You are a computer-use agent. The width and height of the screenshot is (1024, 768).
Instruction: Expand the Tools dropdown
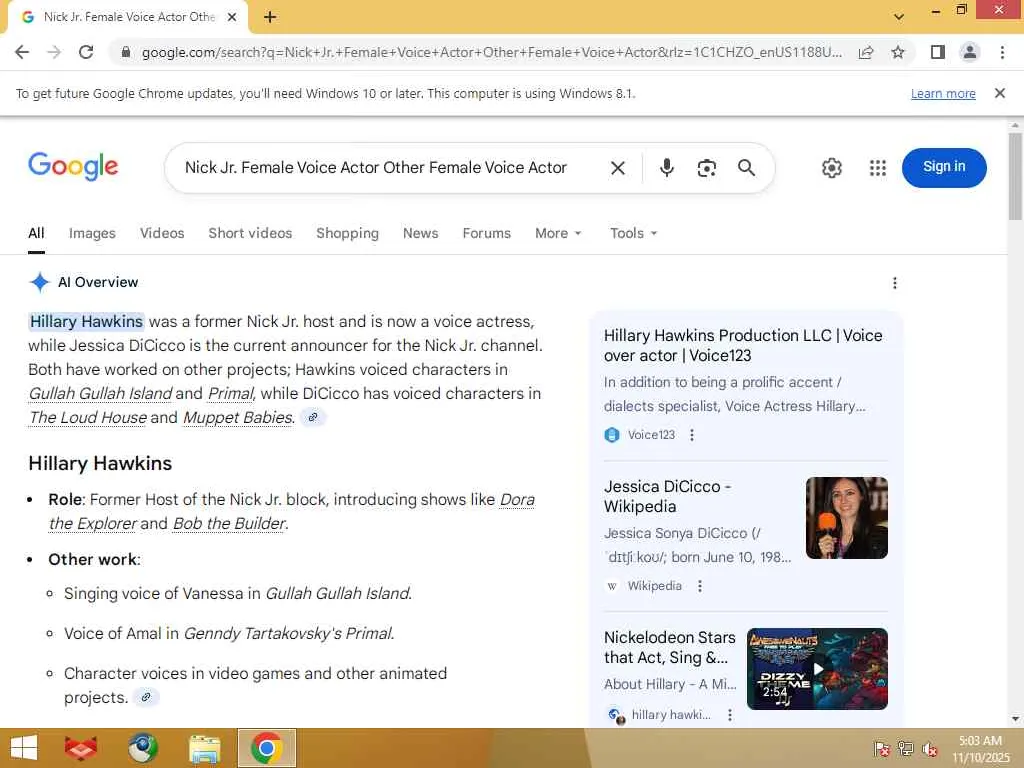pos(633,233)
